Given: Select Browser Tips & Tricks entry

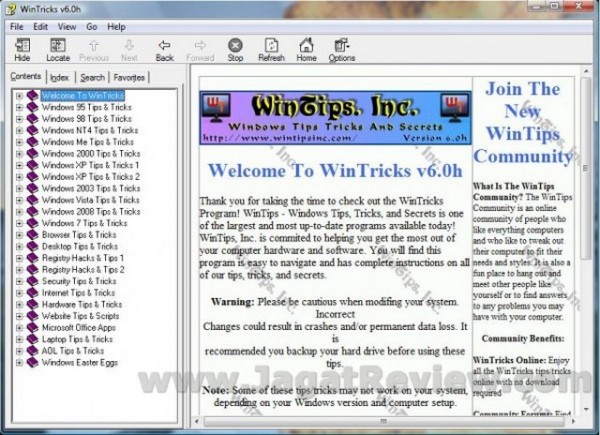Looking at the screenshot, I should 79,235.
